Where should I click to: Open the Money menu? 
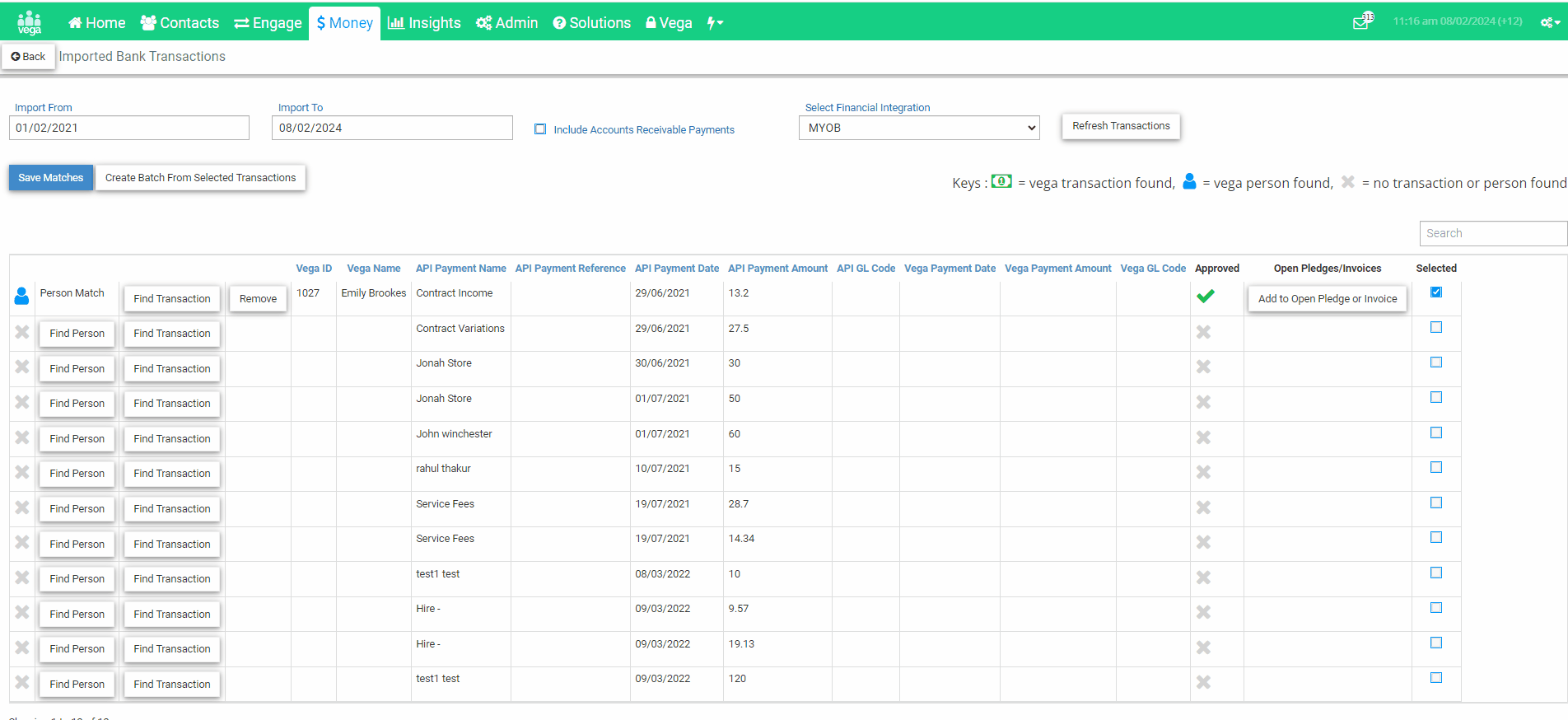click(344, 23)
